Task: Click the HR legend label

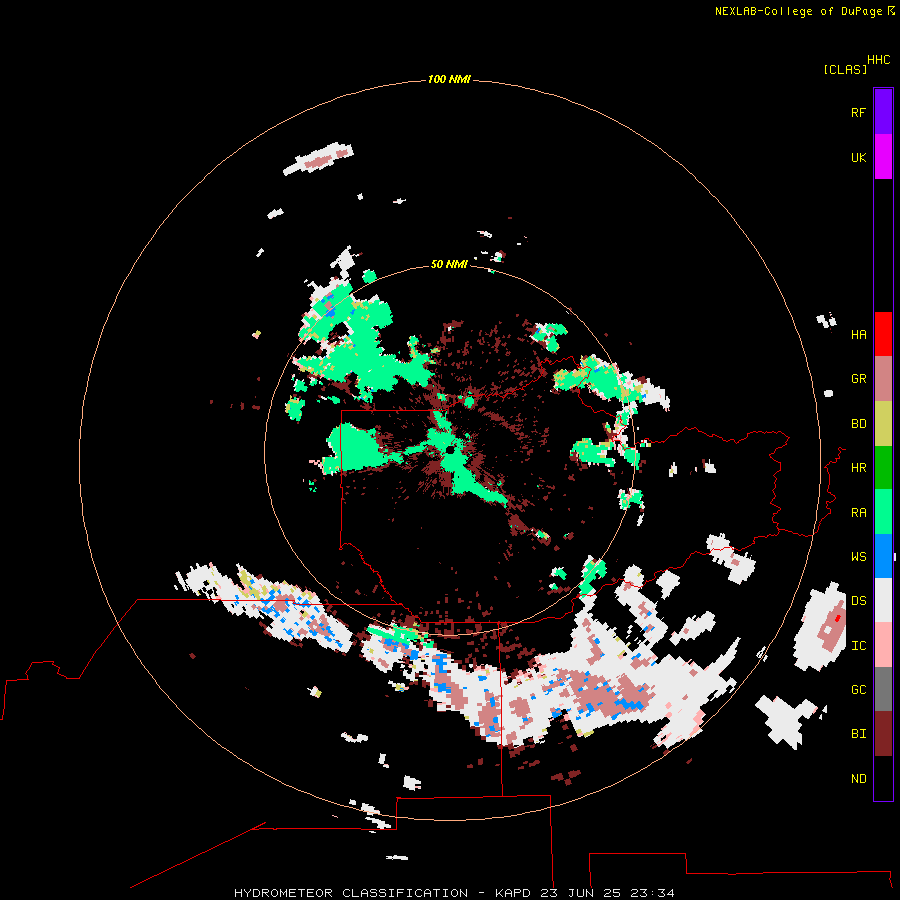Action: pyautogui.click(x=858, y=468)
